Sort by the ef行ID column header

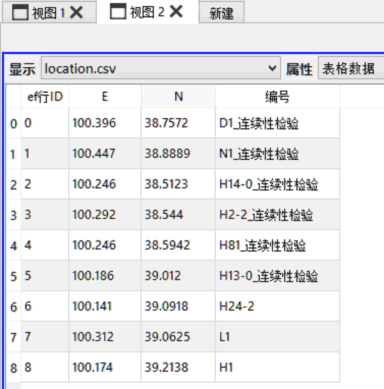45,97
